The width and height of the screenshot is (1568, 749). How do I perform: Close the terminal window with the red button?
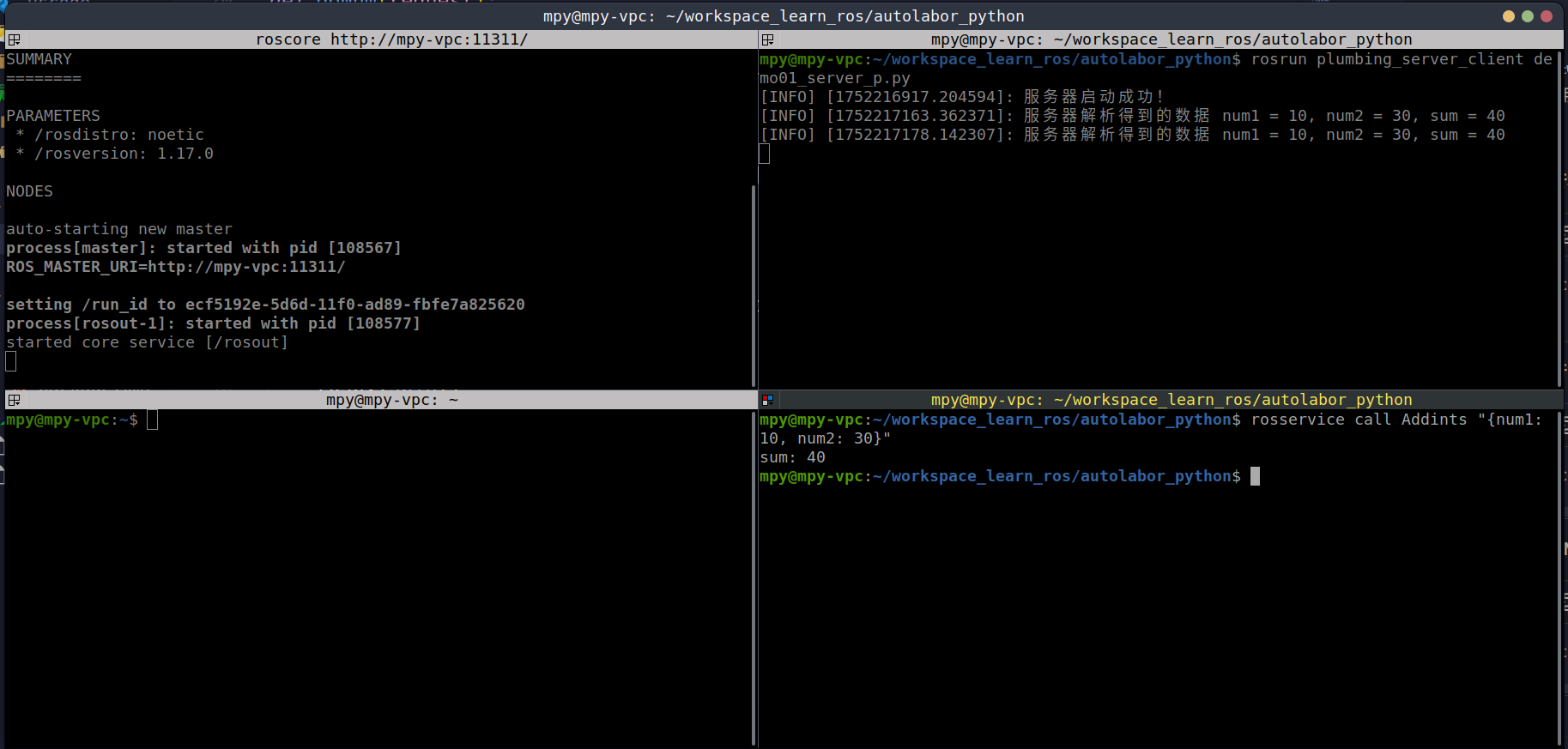[x=1546, y=16]
